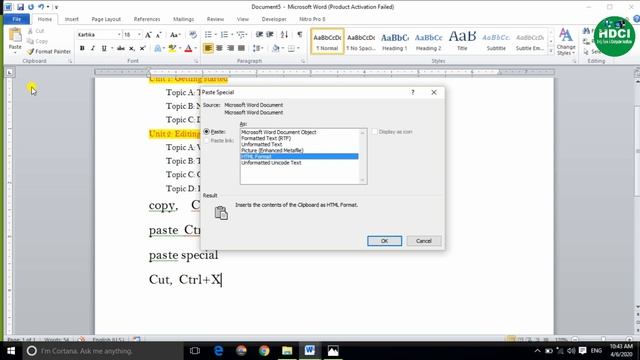640x360 pixels.
Task: Toggle Italic formatting in ribbon
Action: (93, 48)
